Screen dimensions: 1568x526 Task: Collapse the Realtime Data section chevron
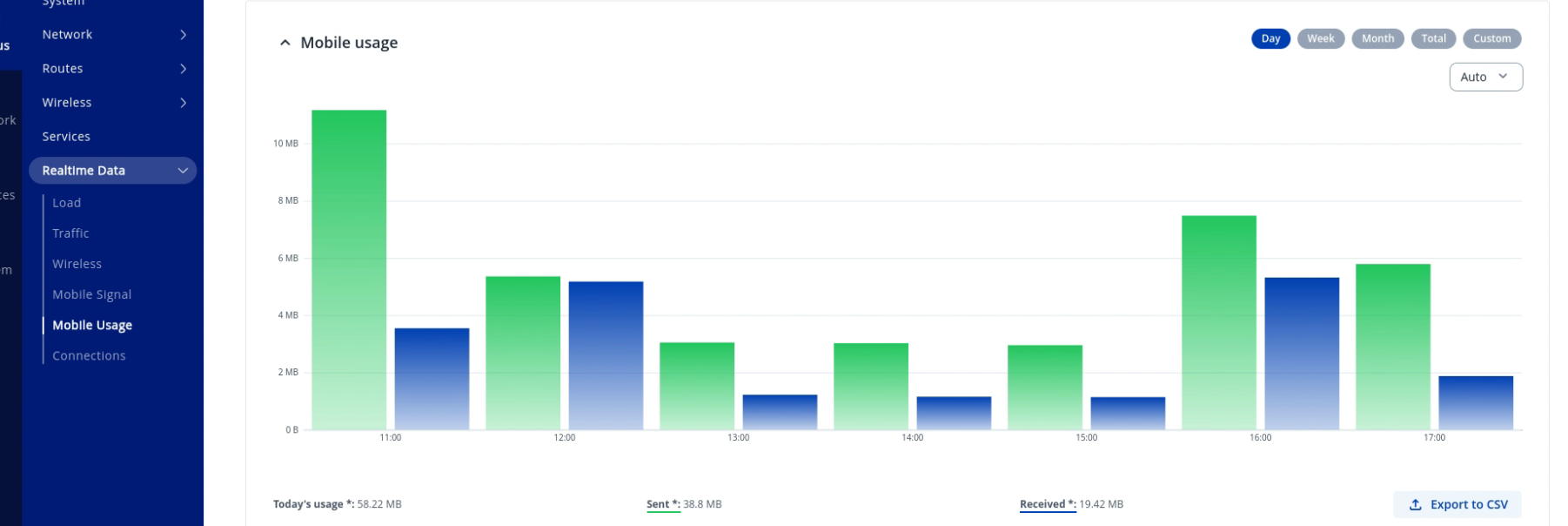tap(183, 171)
